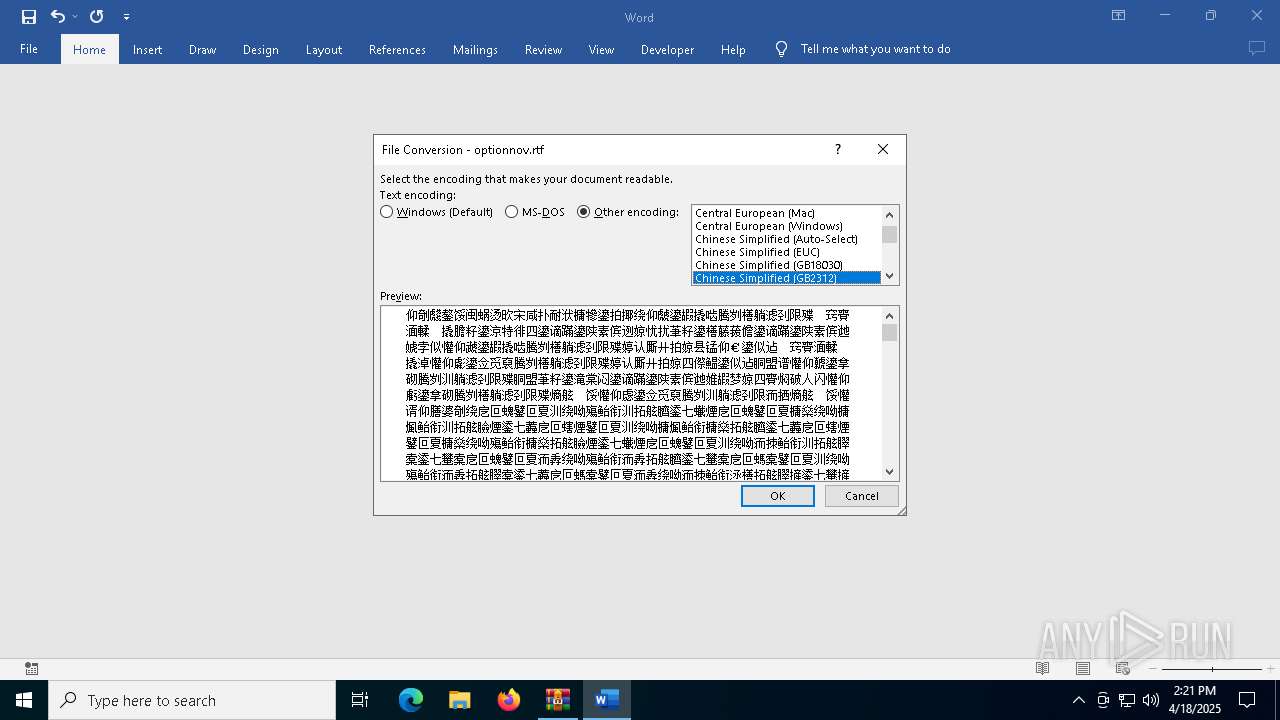The height and width of the screenshot is (720, 1280).
Task: Open WinRAR from taskbar
Action: click(557, 700)
